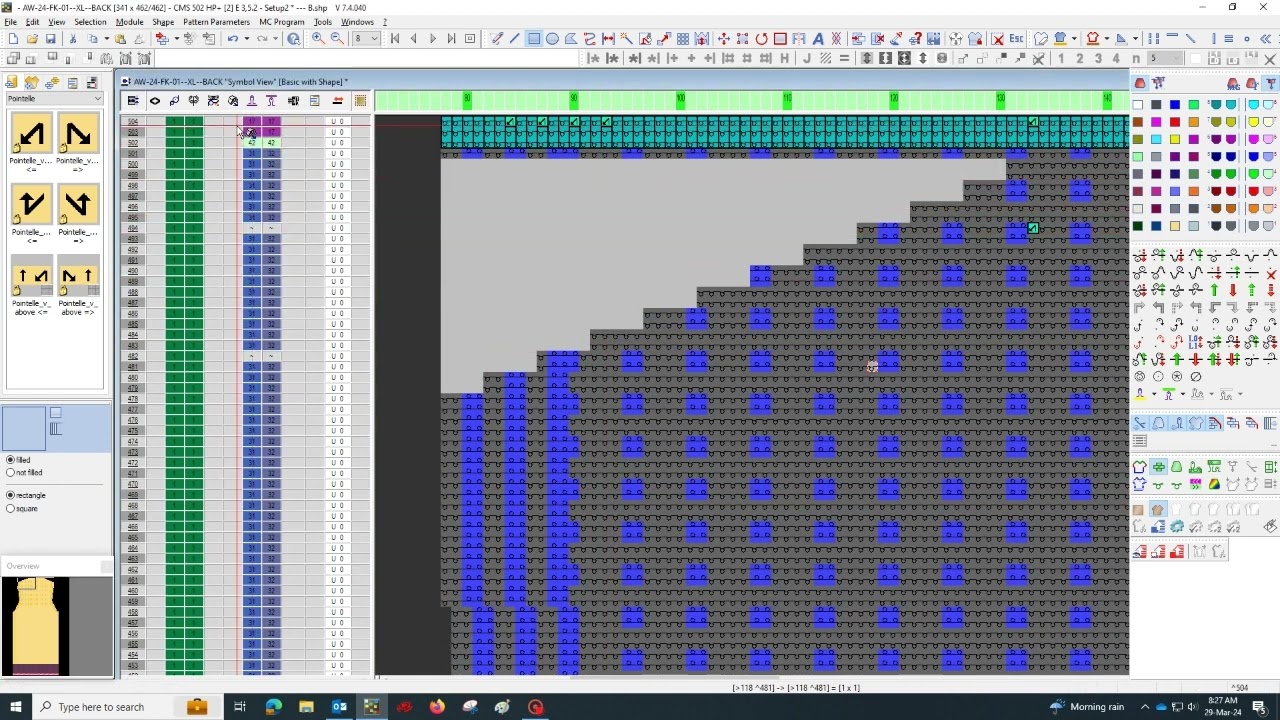The width and height of the screenshot is (1280, 720).
Task: Open the MC Program menu
Action: click(x=282, y=22)
